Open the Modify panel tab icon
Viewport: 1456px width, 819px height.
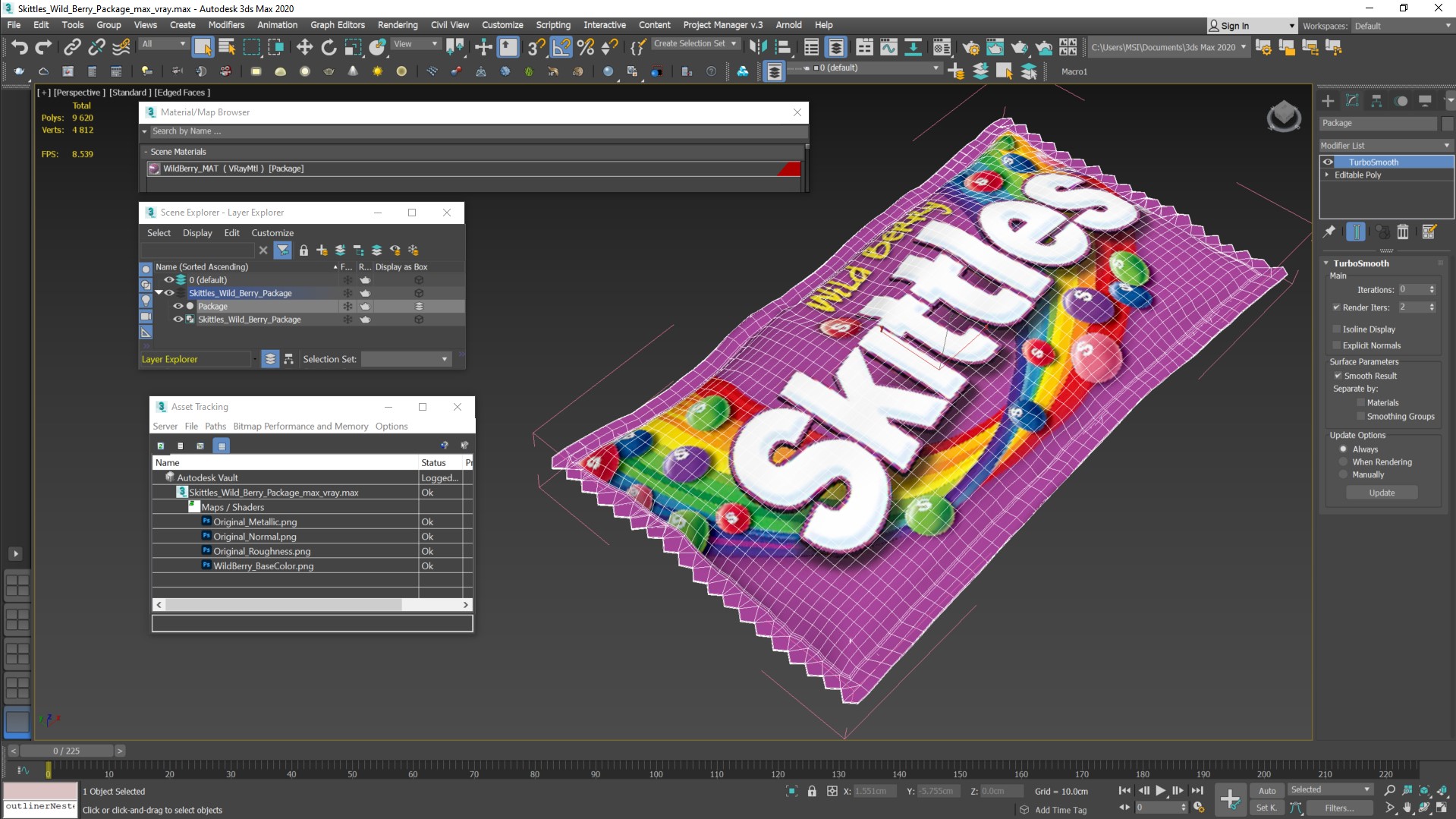pos(1352,100)
